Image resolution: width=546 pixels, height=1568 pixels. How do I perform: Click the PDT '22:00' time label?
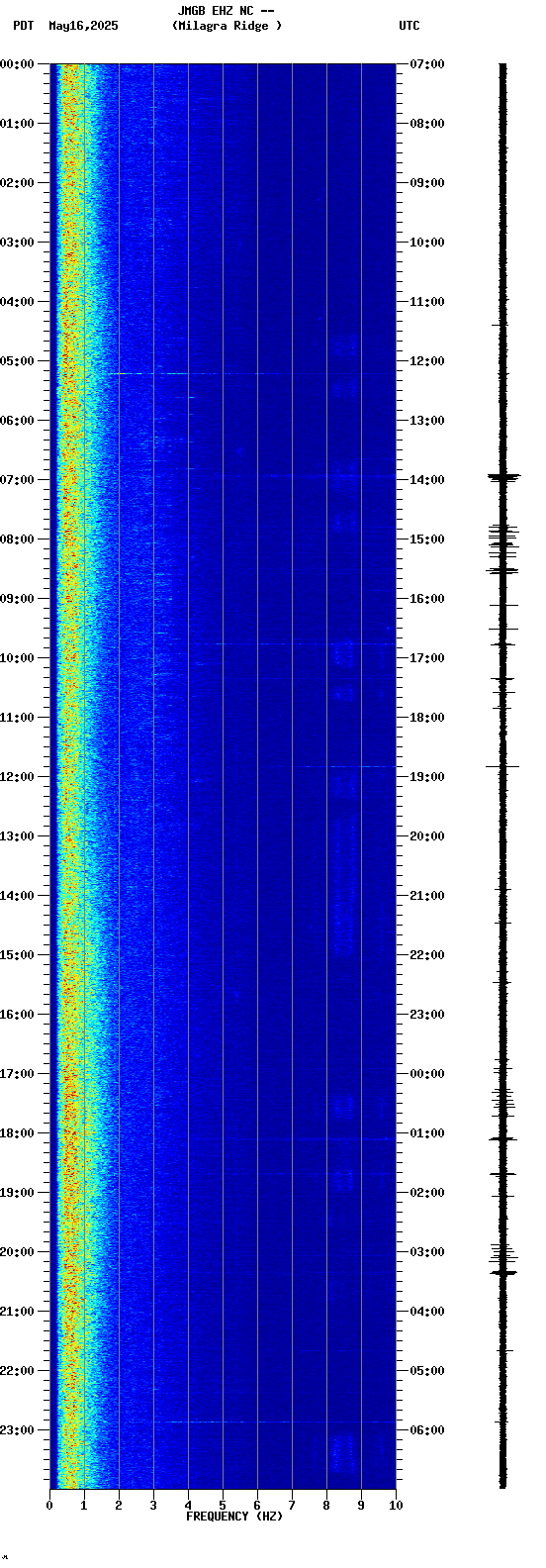(x=18, y=1371)
